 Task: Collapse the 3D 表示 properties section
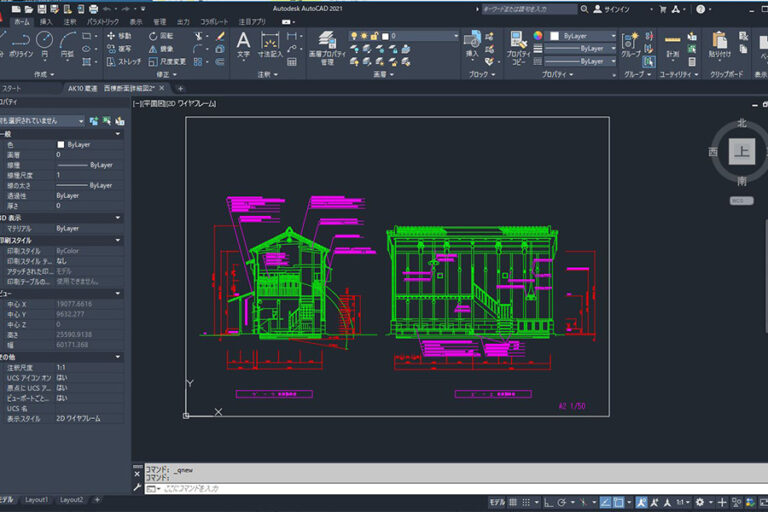(118, 217)
